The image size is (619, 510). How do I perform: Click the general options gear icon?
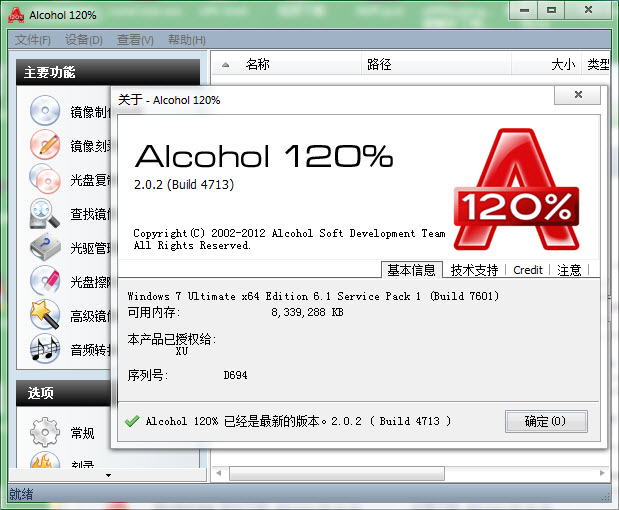45,432
